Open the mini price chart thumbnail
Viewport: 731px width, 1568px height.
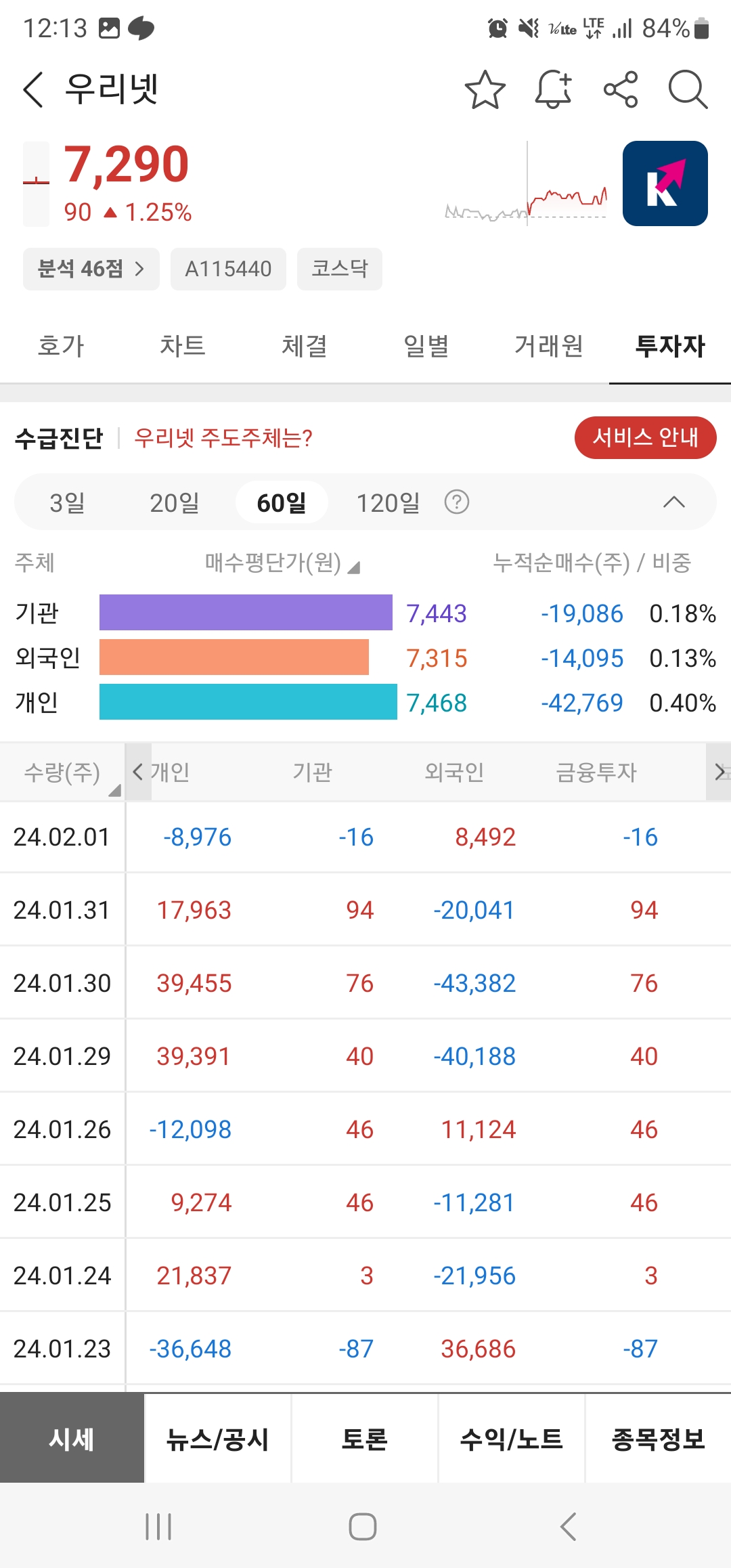pos(526,183)
